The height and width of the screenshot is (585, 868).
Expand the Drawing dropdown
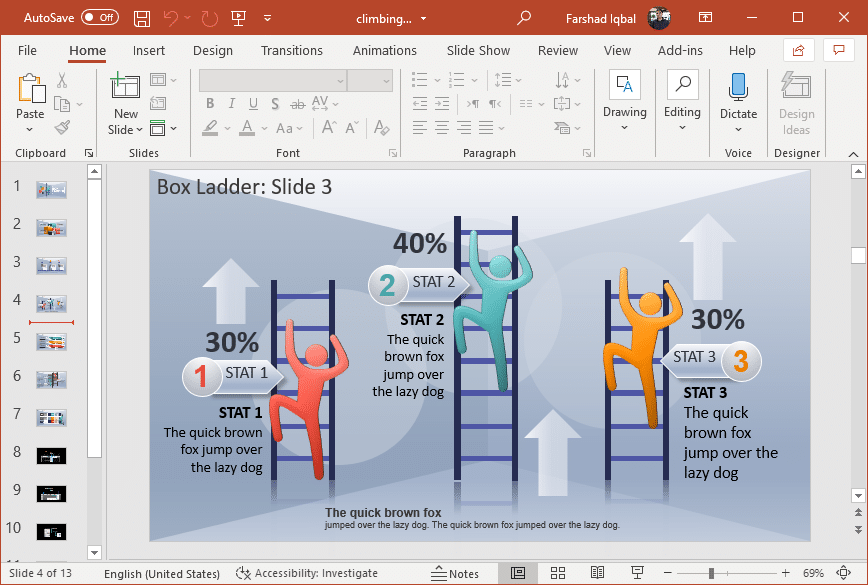click(625, 127)
